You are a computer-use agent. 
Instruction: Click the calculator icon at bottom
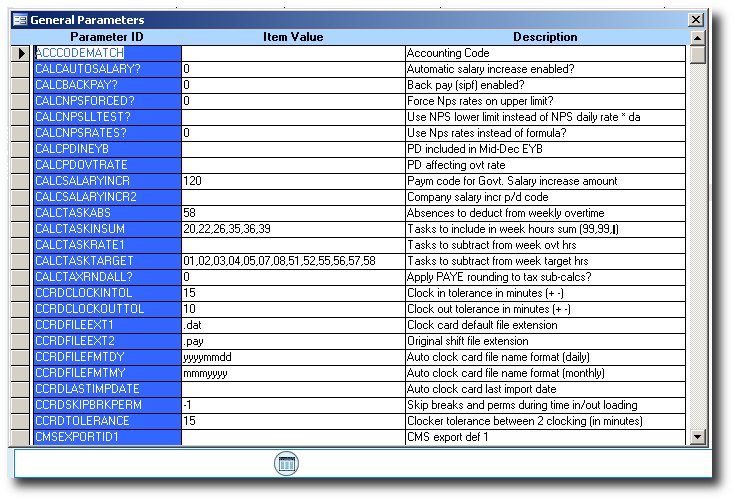[x=286, y=463]
